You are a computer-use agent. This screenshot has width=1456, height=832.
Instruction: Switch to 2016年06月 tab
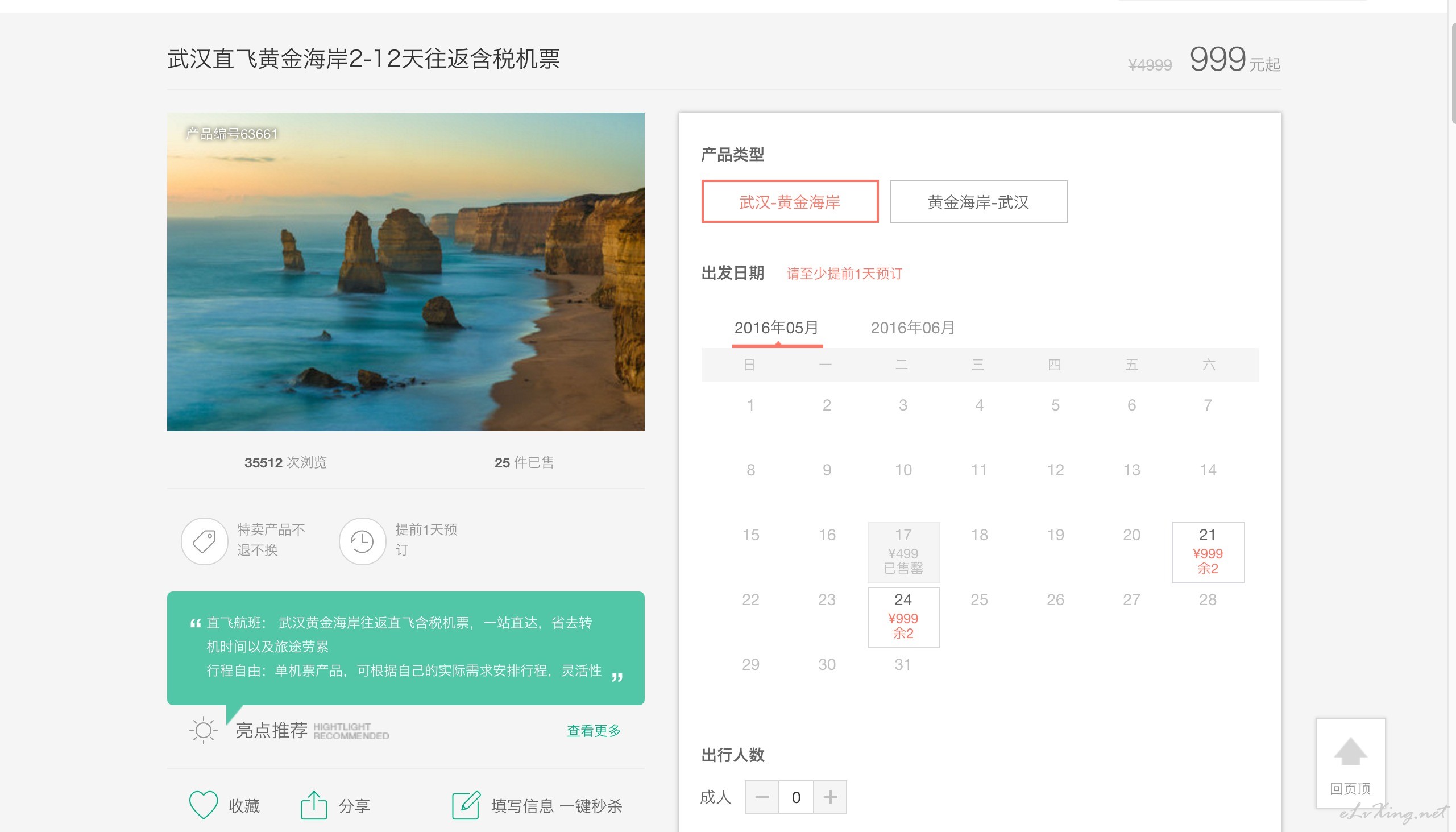[x=912, y=328]
